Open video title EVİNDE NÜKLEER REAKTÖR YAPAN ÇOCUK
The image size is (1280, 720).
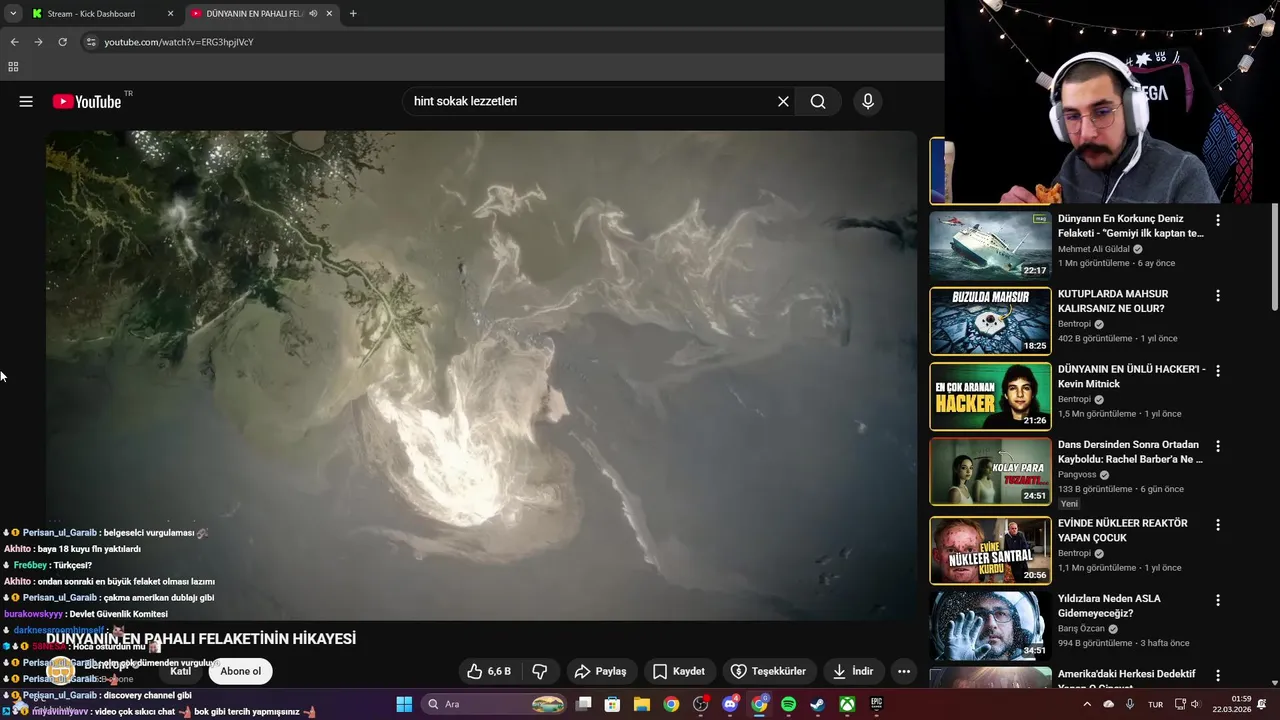1122,530
